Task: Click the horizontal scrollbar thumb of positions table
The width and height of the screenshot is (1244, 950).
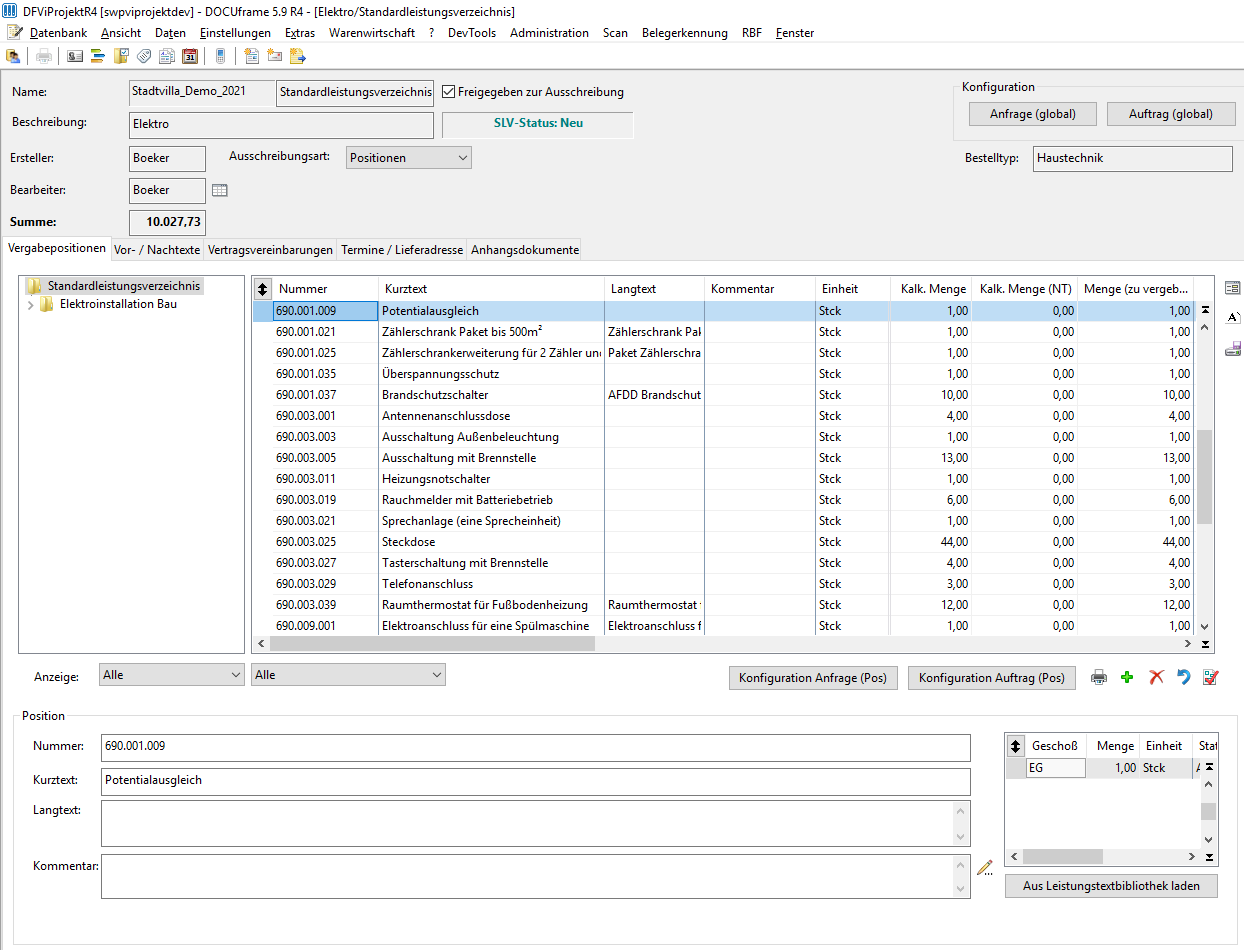Action: coord(432,645)
